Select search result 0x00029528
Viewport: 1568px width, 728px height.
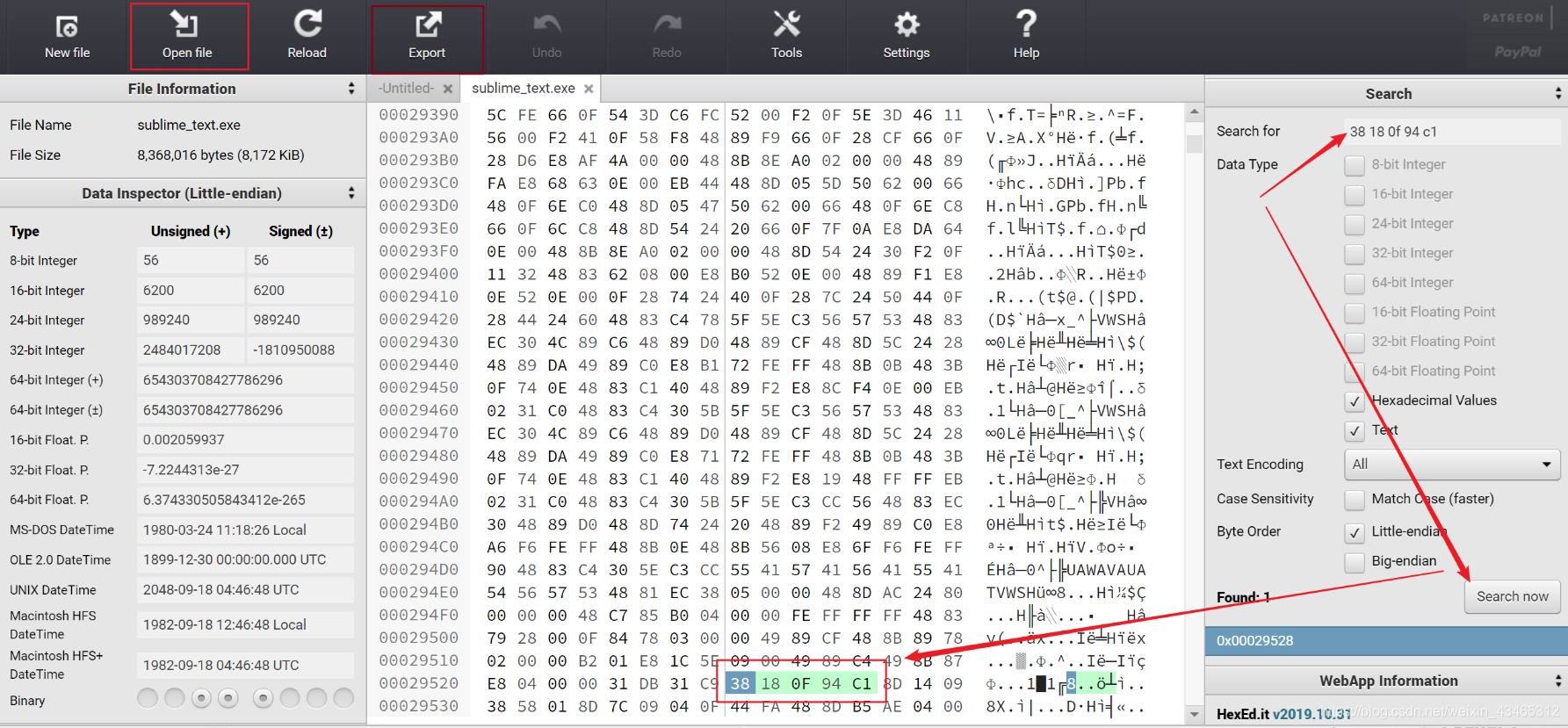[1386, 641]
